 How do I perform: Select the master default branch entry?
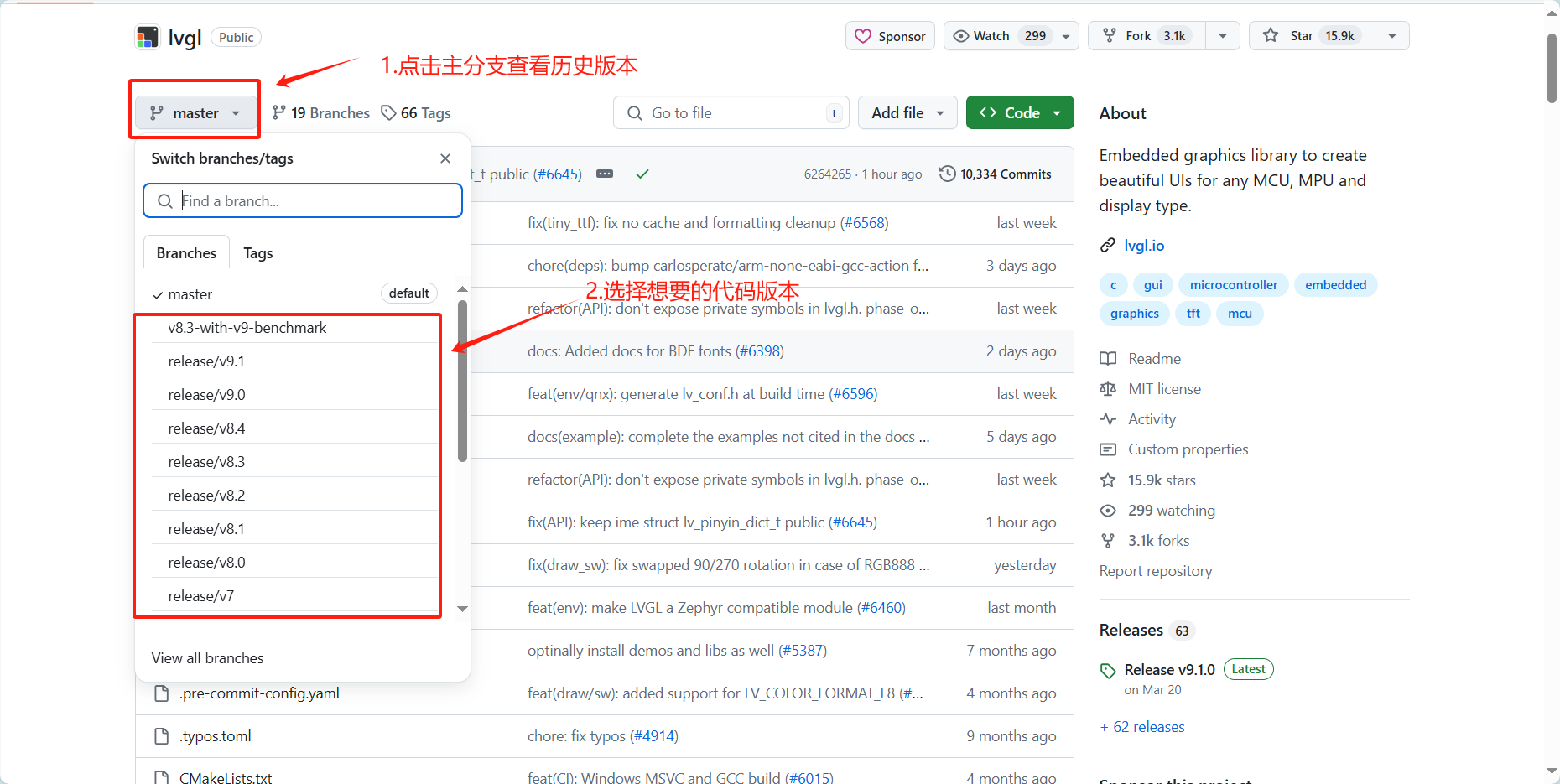(294, 294)
